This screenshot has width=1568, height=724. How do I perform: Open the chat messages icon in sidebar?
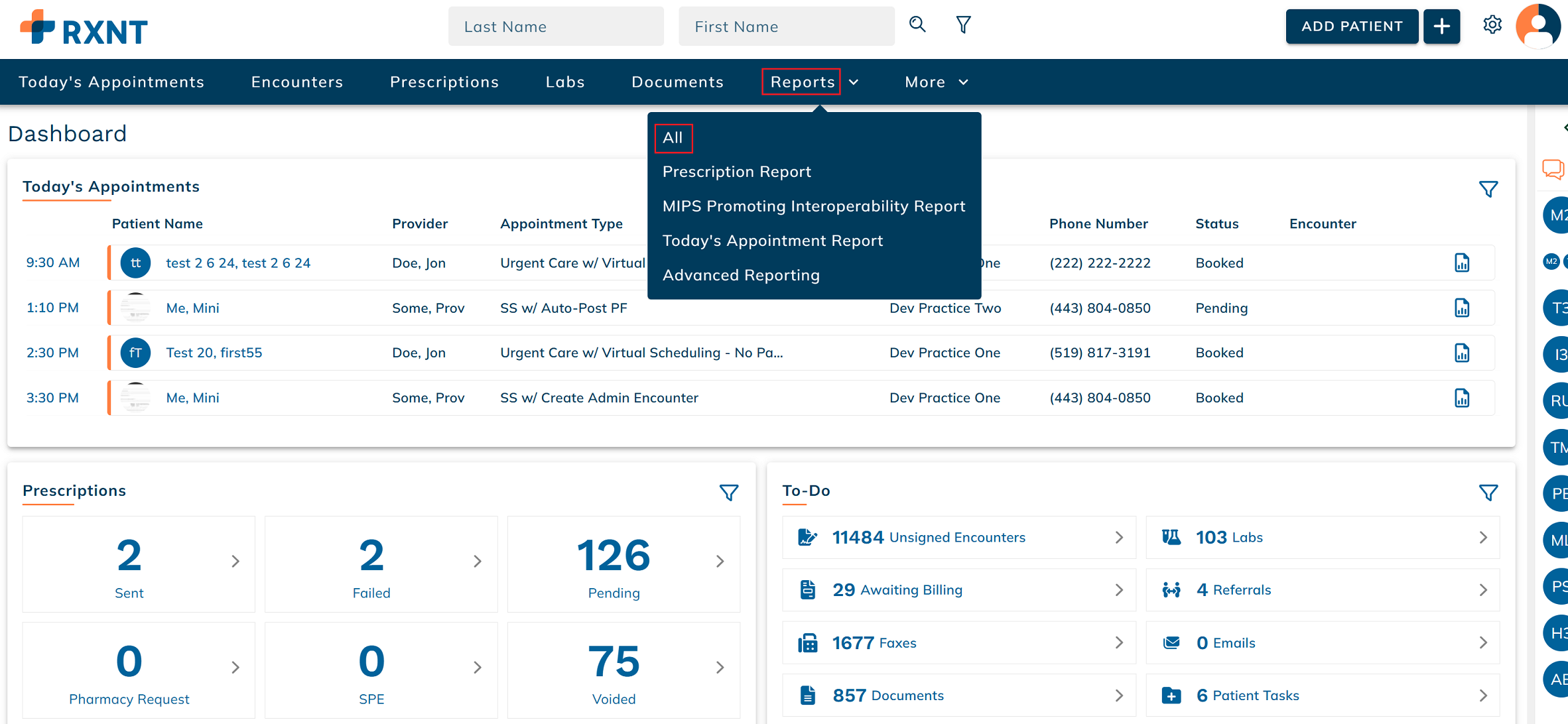pos(1553,169)
